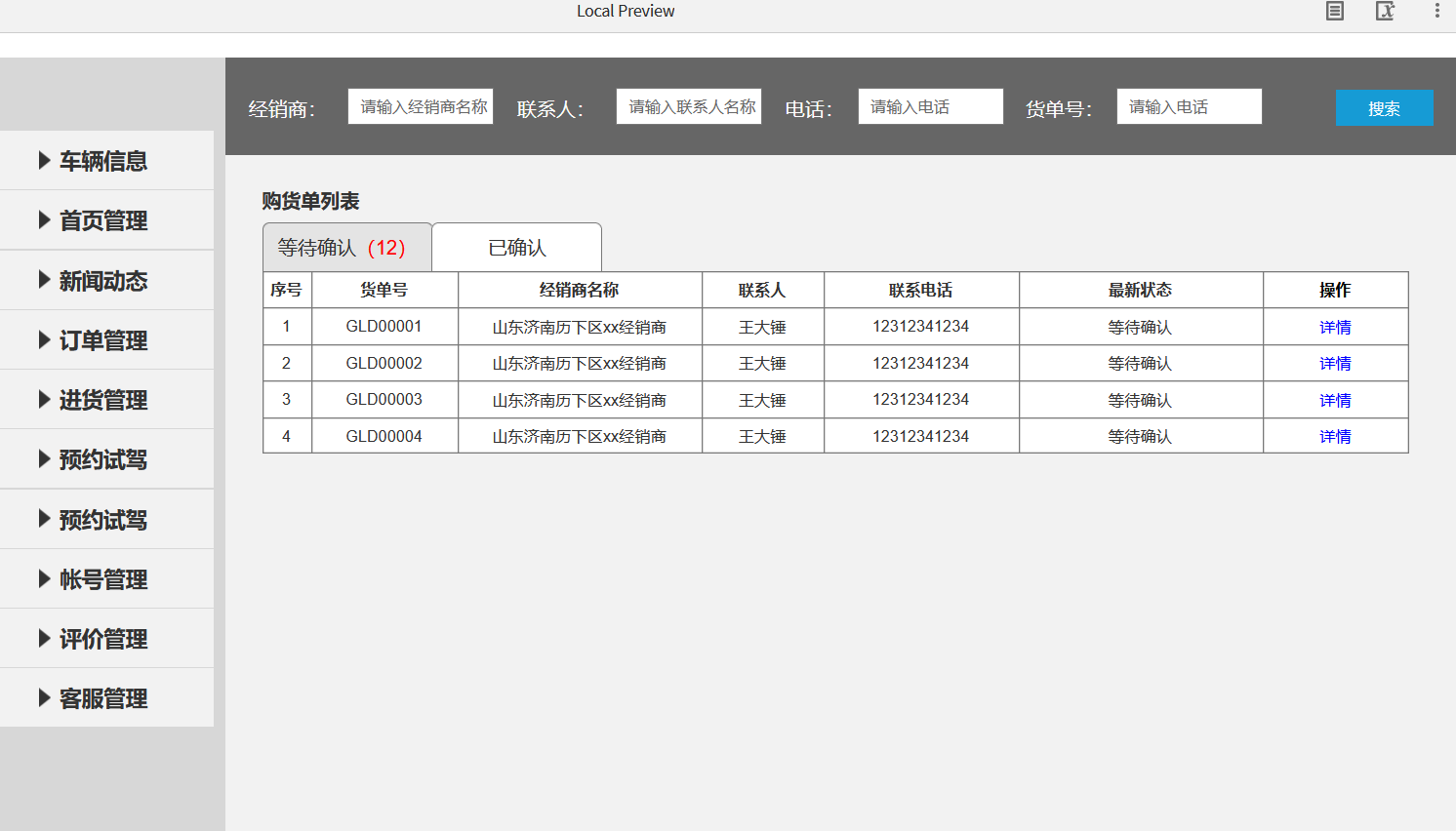1456x831 pixels.
Task: Click the 联系电话 column header
Action: pos(921,290)
